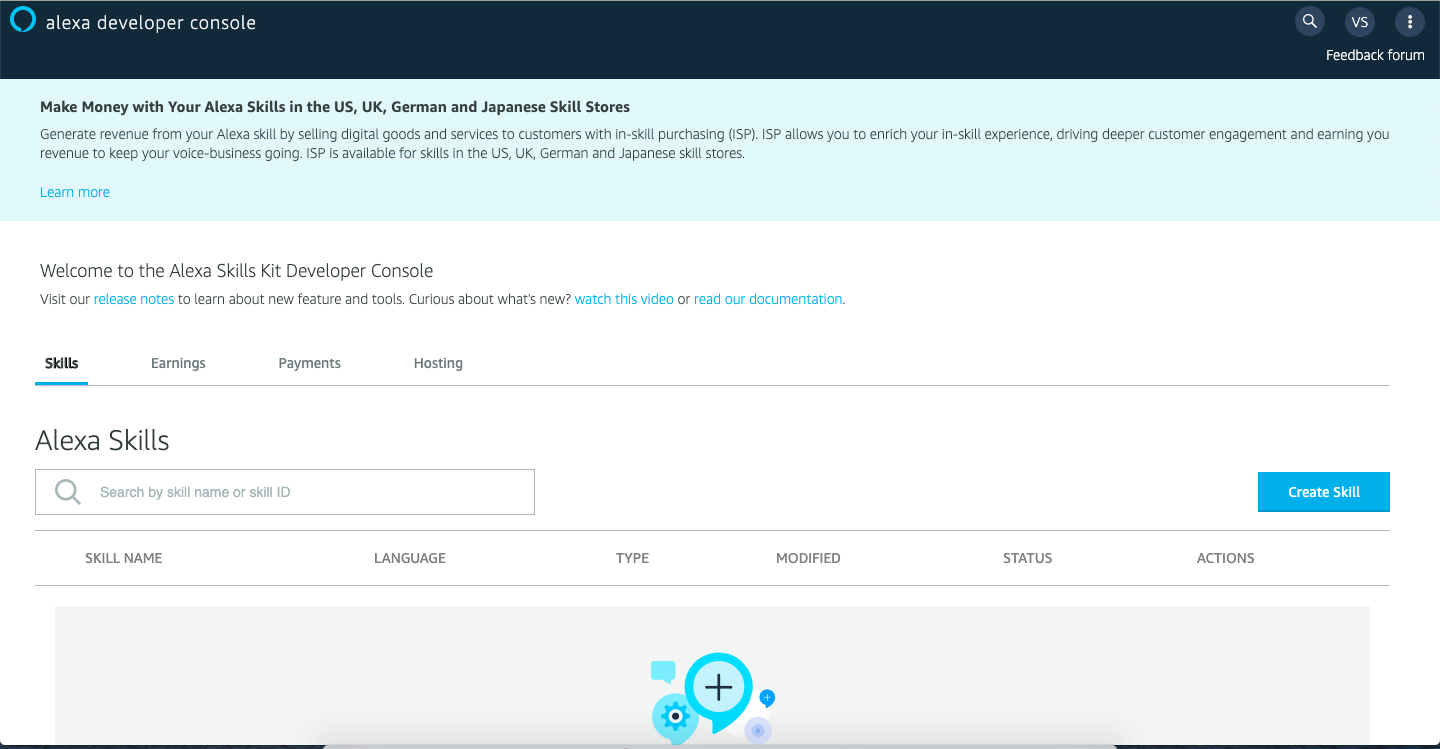
Task: Switch to the Hosting tab
Action: pos(438,363)
